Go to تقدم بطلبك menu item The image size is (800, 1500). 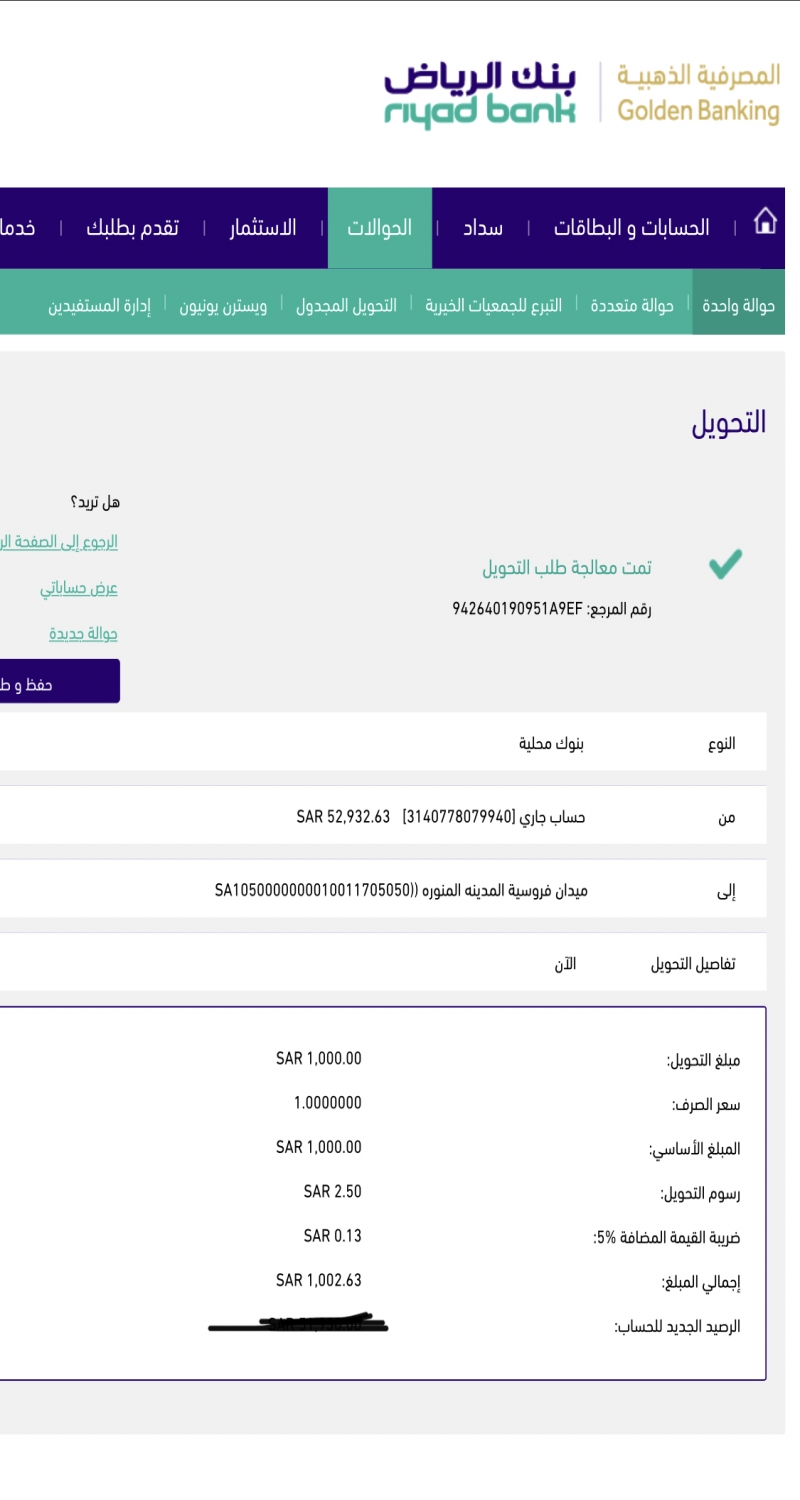[132, 228]
